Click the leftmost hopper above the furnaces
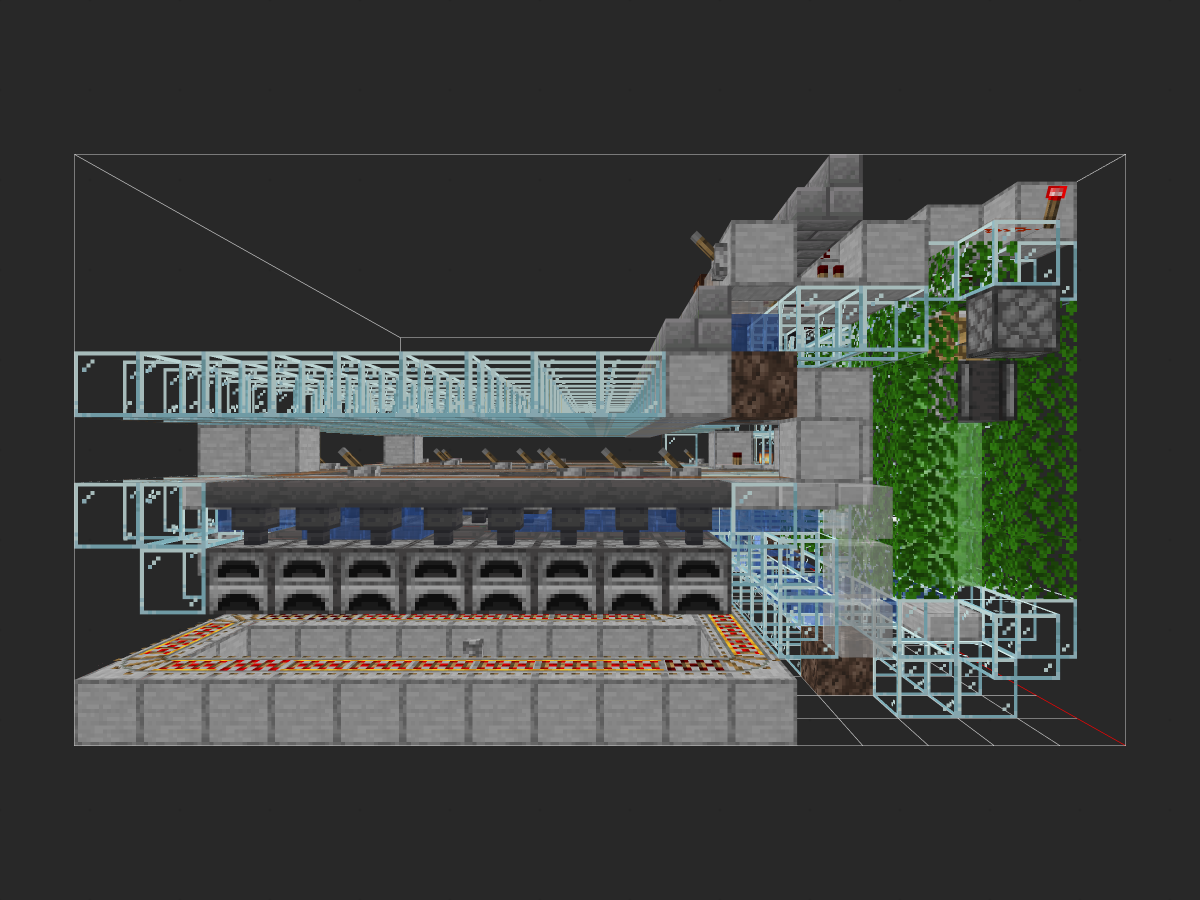The image size is (1200, 900). tap(256, 524)
